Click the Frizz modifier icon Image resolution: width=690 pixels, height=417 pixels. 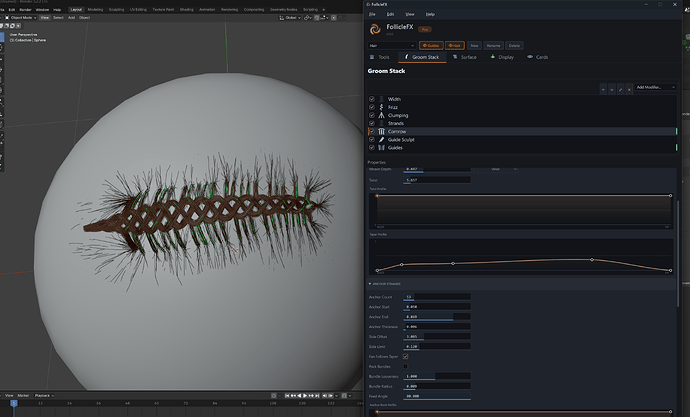[x=382, y=107]
